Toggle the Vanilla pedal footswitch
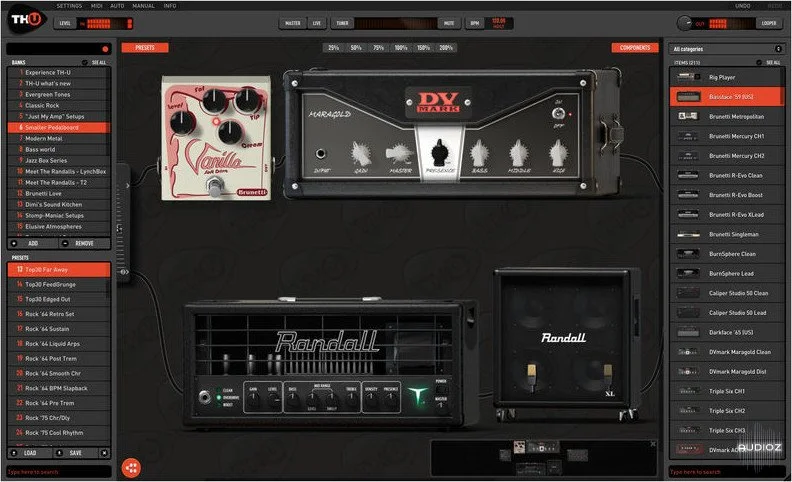This screenshot has height=482, width=792. tap(216, 186)
